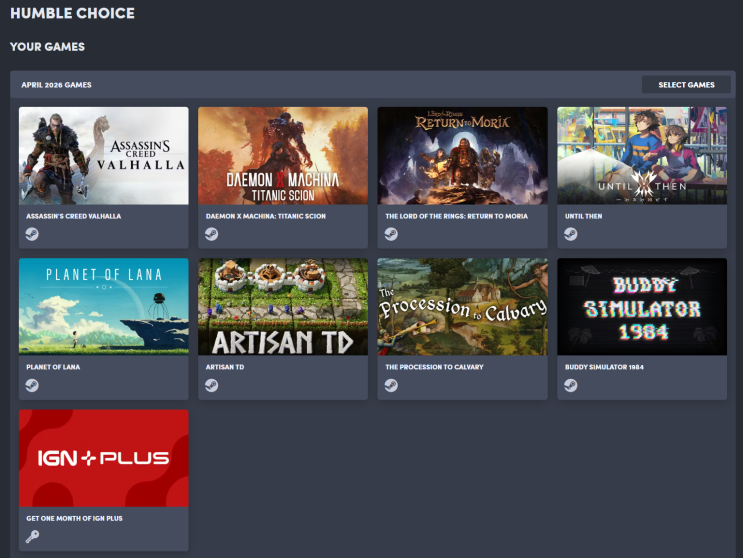Click 'UNTIL THEN' title text
Screen dimensions: 743x558
click(583, 216)
